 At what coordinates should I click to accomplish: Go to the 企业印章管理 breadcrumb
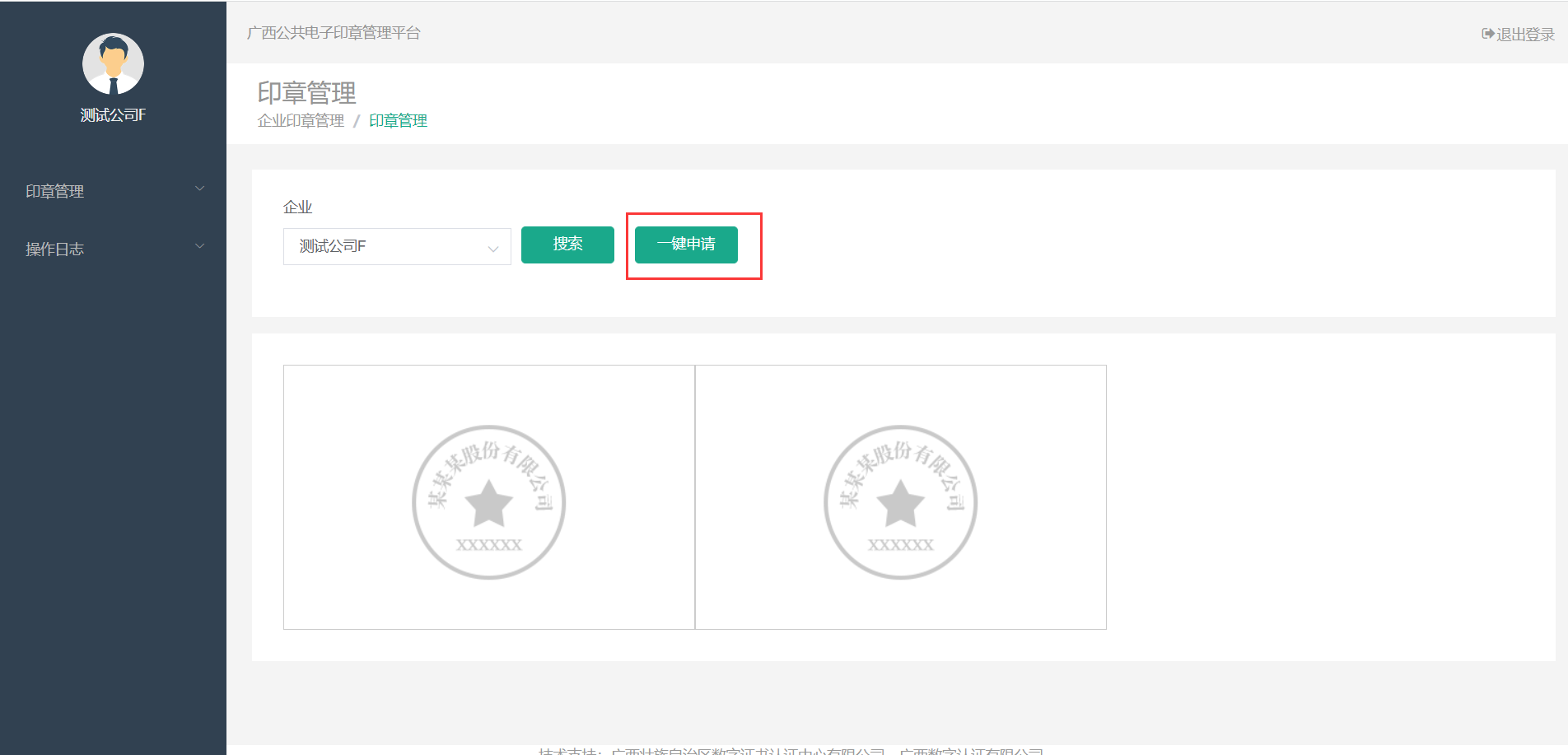click(301, 121)
